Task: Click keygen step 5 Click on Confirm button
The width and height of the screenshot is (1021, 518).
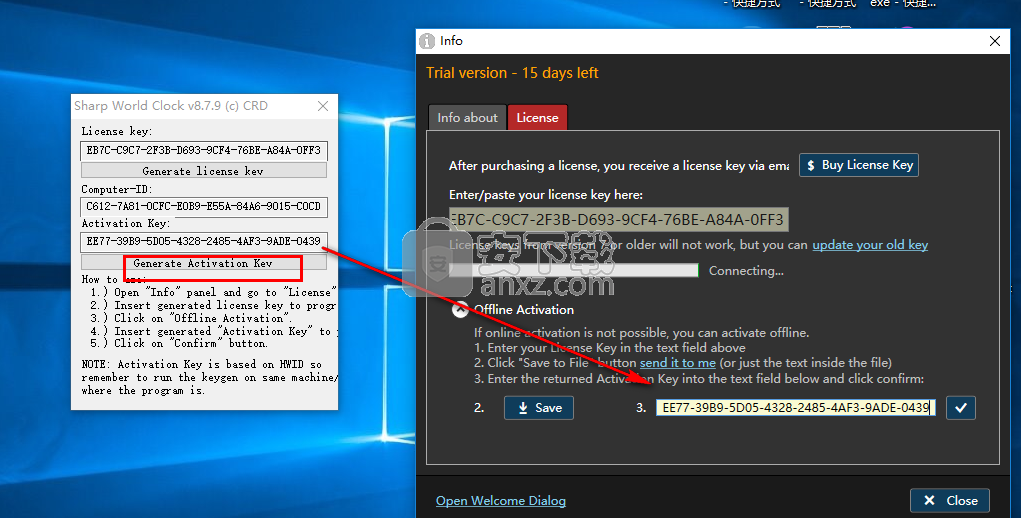Action: [x=179, y=344]
